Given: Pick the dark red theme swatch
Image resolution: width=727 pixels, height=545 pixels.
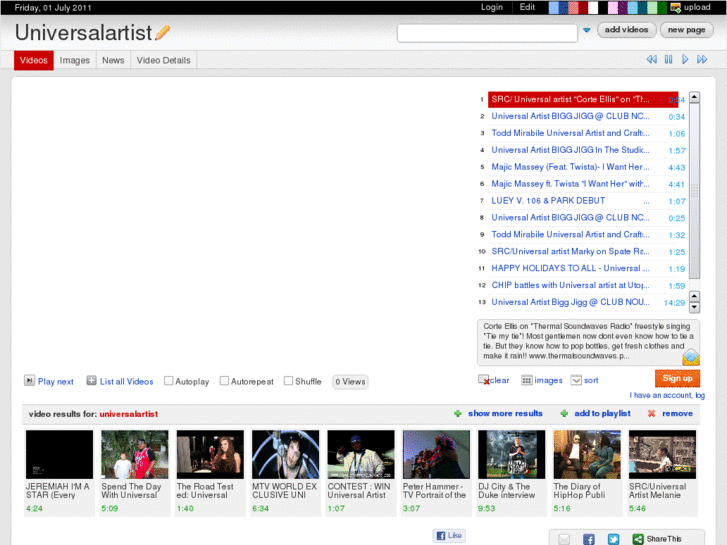Looking at the screenshot, I should (583, 7).
